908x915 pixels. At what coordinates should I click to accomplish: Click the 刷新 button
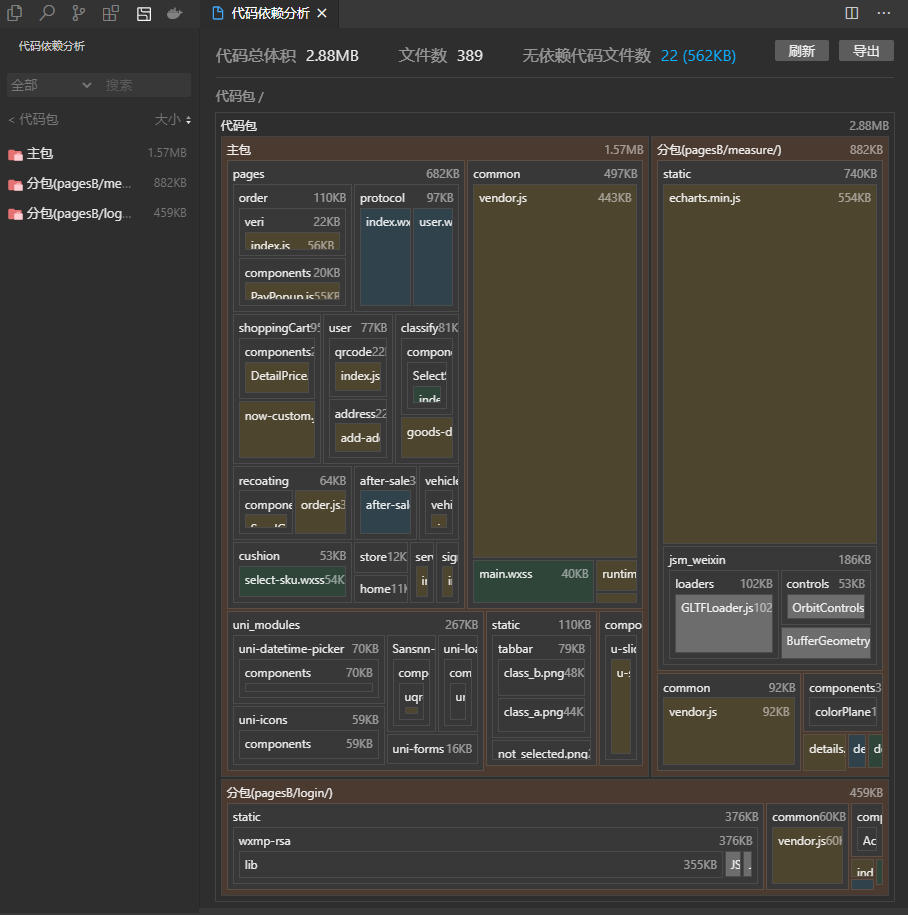(801, 51)
